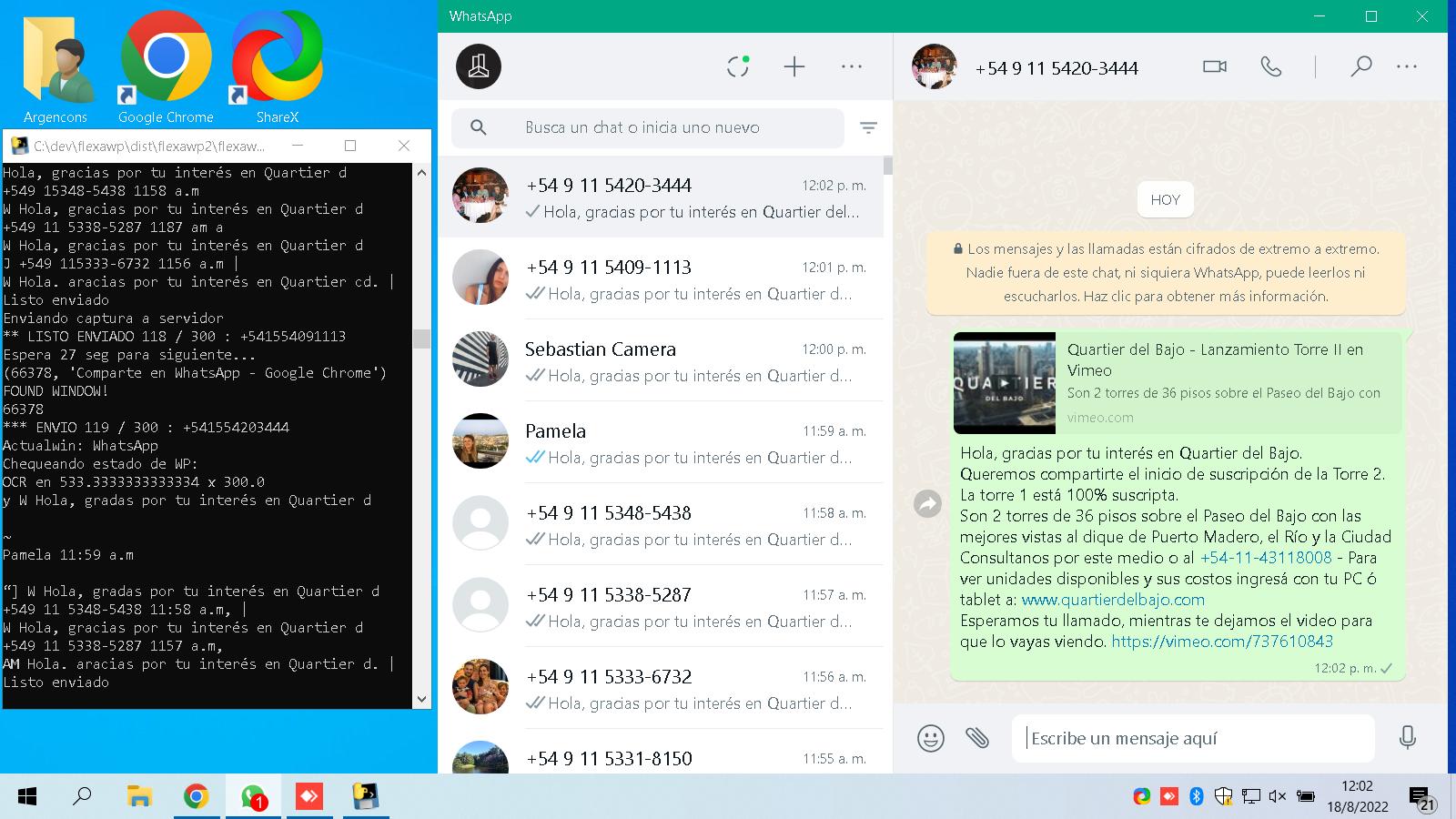Click the console window scroll up arrow
The image size is (1456, 819).
pos(421,172)
